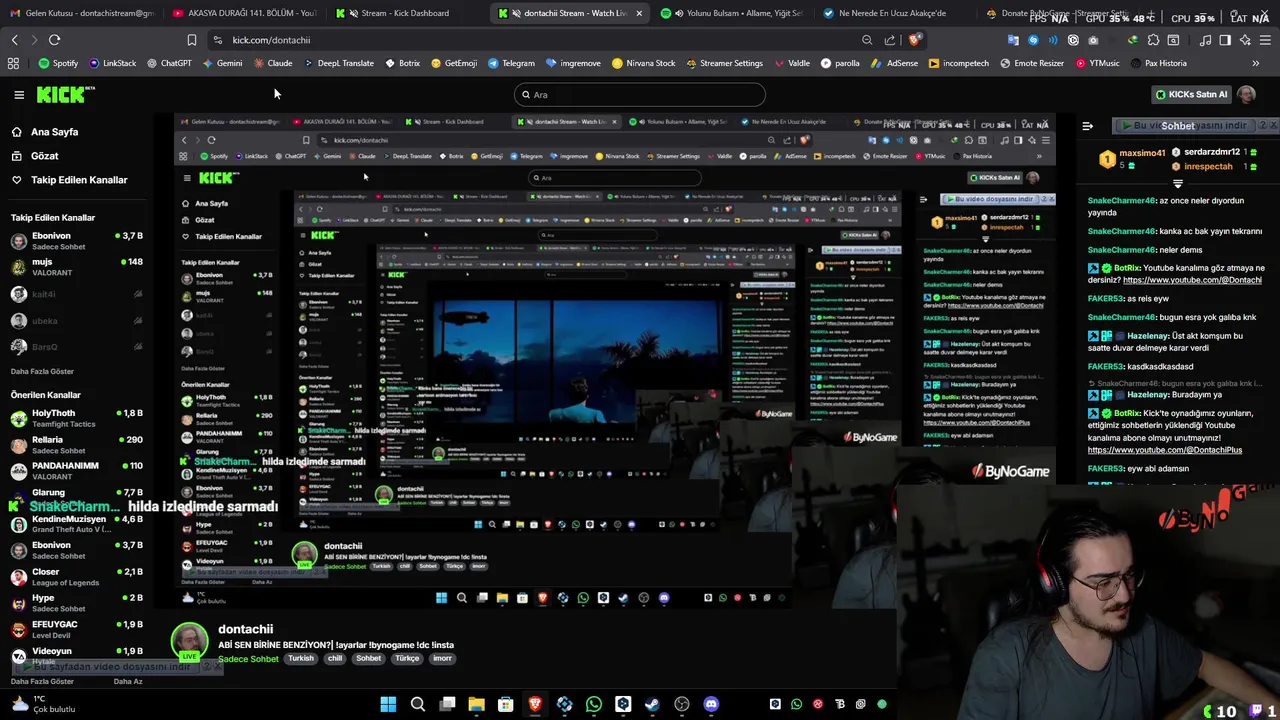Open the Spotify bookmark
The image size is (1280, 720).
tap(58, 63)
